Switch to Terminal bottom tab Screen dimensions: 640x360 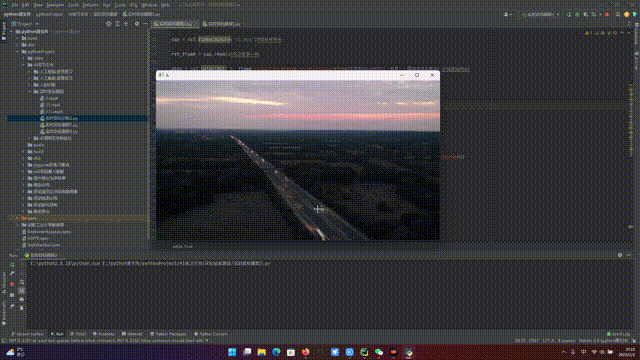pos(132,334)
